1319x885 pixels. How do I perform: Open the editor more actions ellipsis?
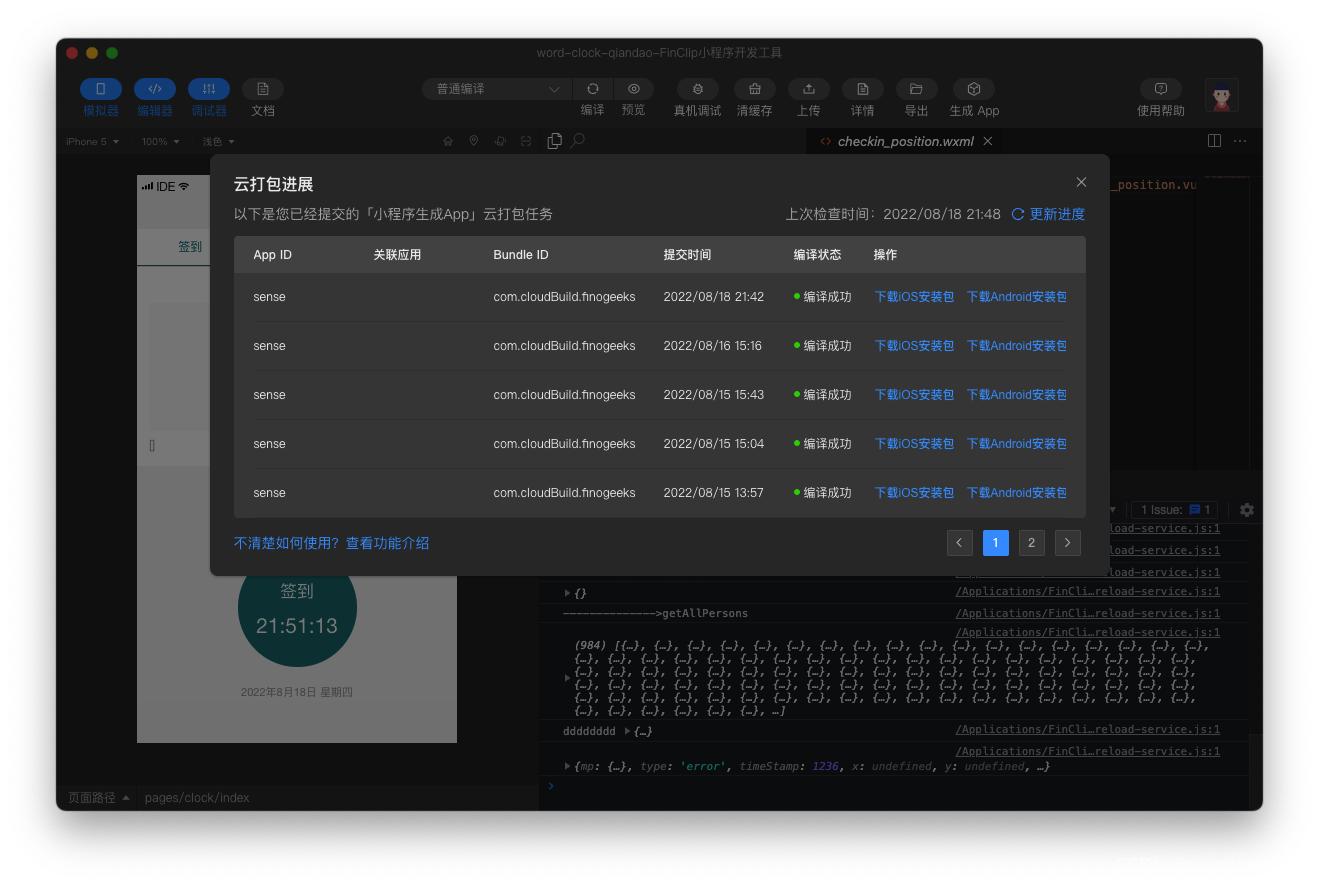coord(1240,141)
